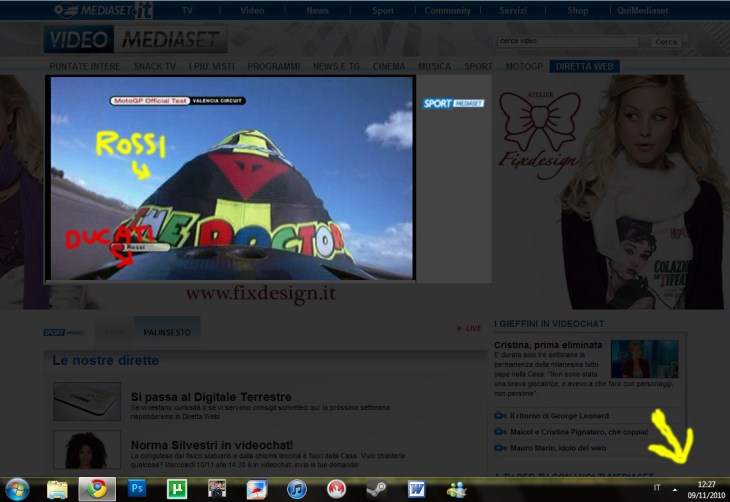This screenshot has width=730, height=502.
Task: Open the MOTOGP navigation tab
Action: point(523,67)
